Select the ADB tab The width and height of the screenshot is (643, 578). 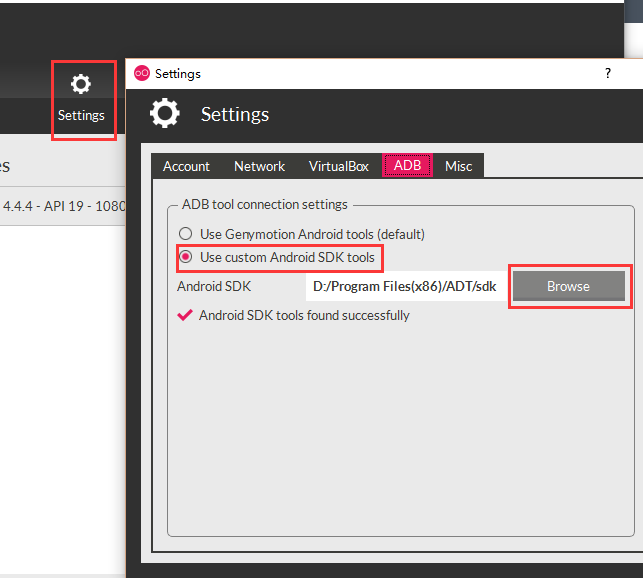click(x=407, y=165)
